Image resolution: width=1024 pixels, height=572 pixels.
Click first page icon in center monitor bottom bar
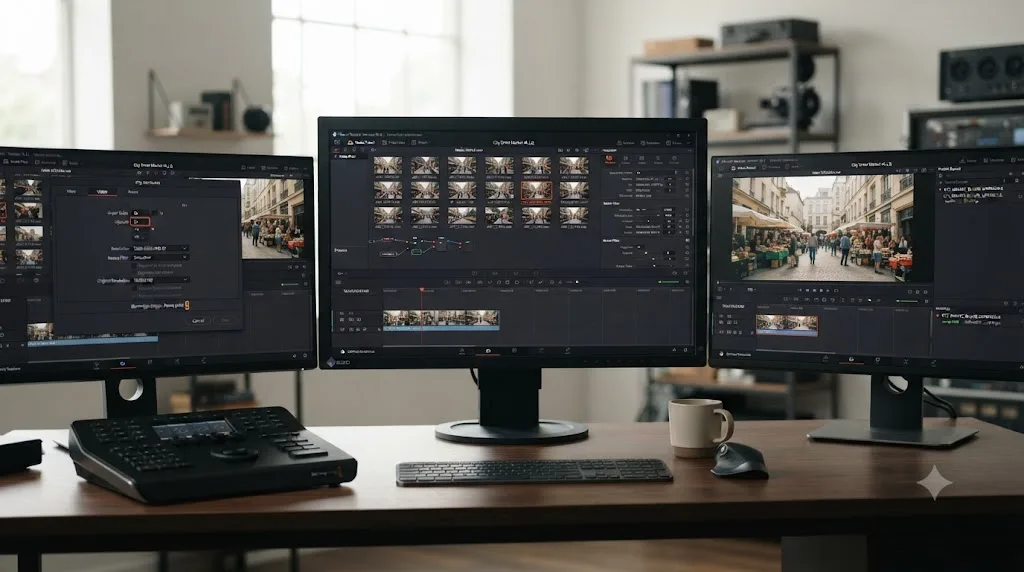pyautogui.click(x=462, y=351)
